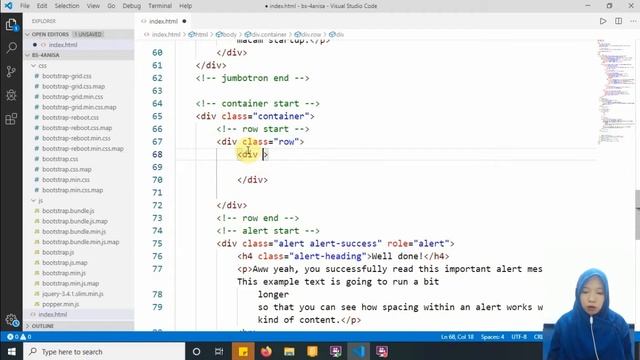Collapse the js folder
640x360 pixels.
click(x=78, y=200)
